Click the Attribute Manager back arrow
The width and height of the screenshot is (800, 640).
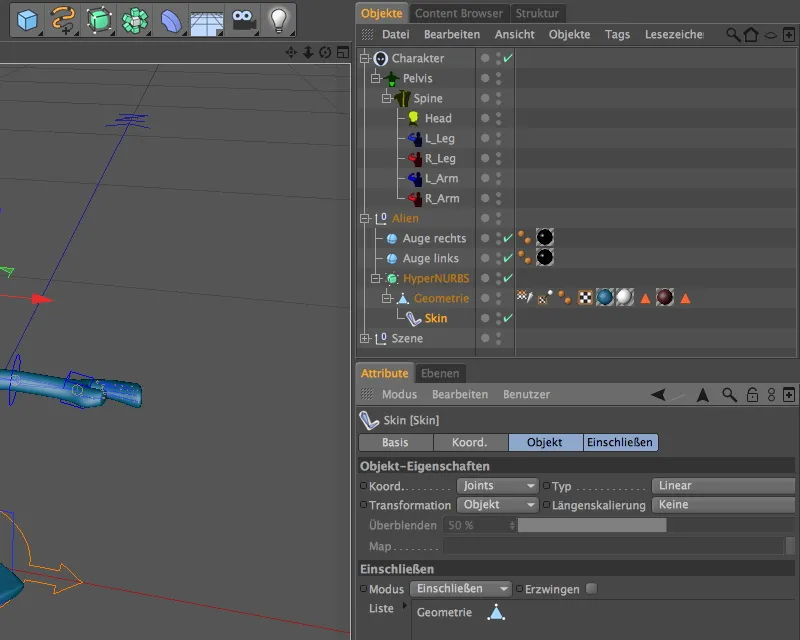coord(659,395)
